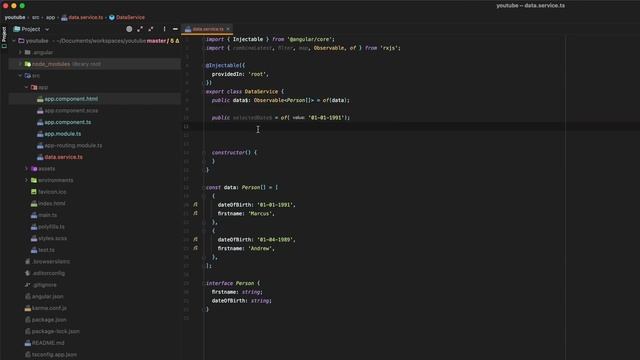
Task: Select package.json in project tree
Action: coord(49,320)
